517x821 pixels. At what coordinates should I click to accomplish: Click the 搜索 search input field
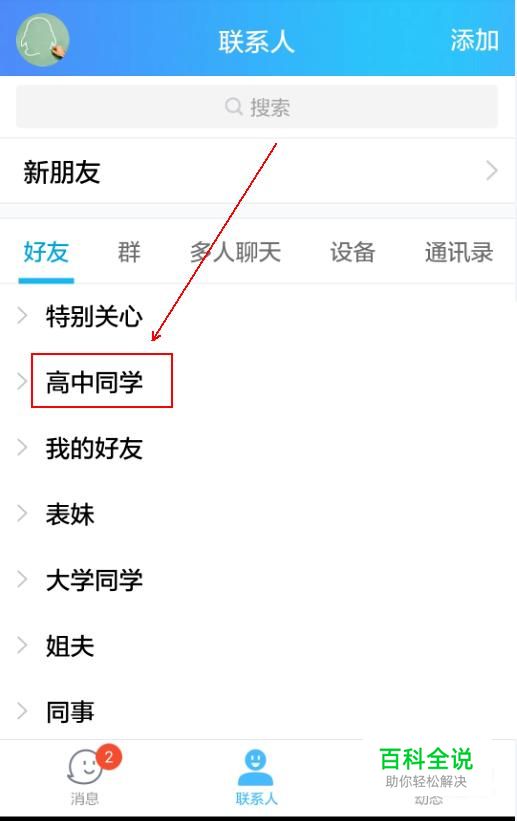pyautogui.click(x=257, y=107)
